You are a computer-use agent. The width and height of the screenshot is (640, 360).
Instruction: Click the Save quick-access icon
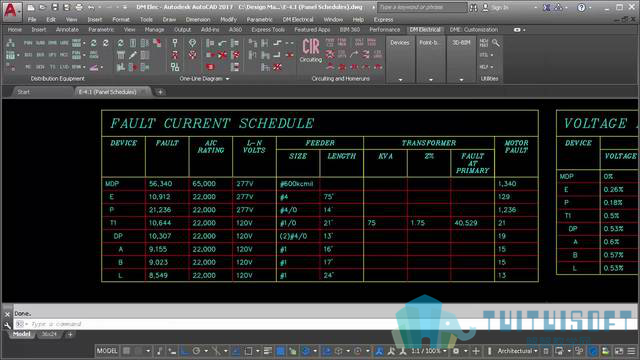click(x=55, y=7)
